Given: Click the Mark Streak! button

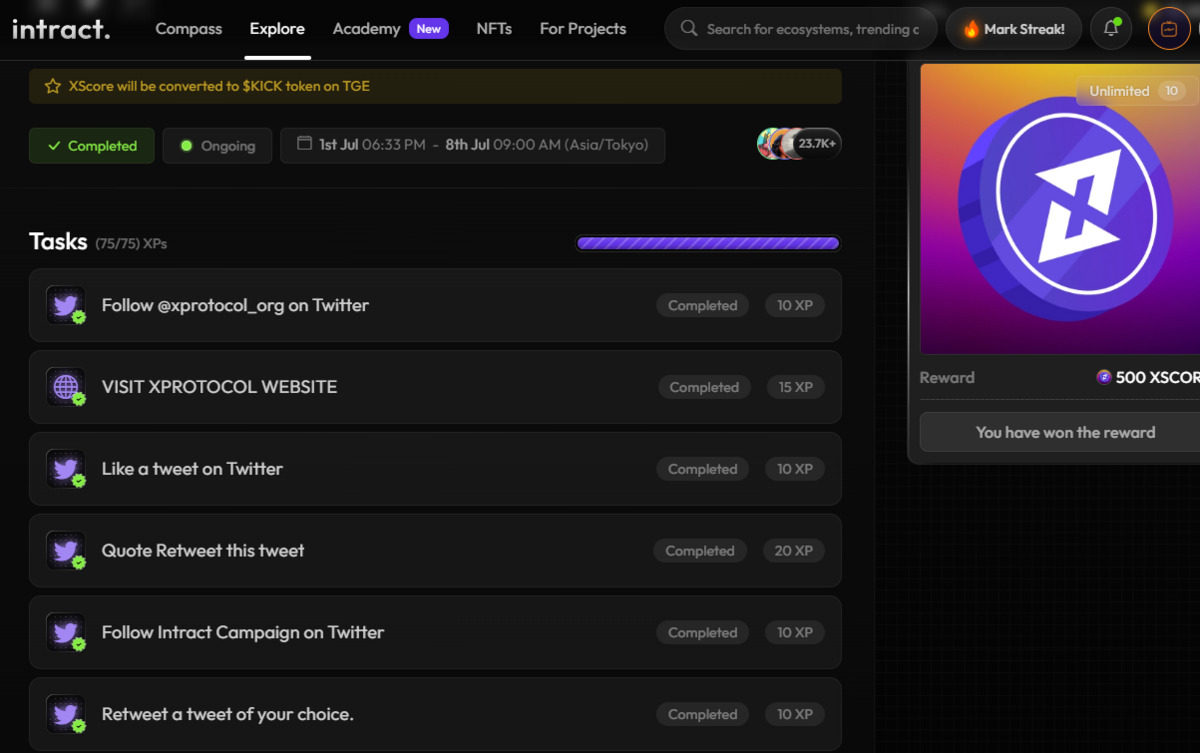Looking at the screenshot, I should point(1013,29).
